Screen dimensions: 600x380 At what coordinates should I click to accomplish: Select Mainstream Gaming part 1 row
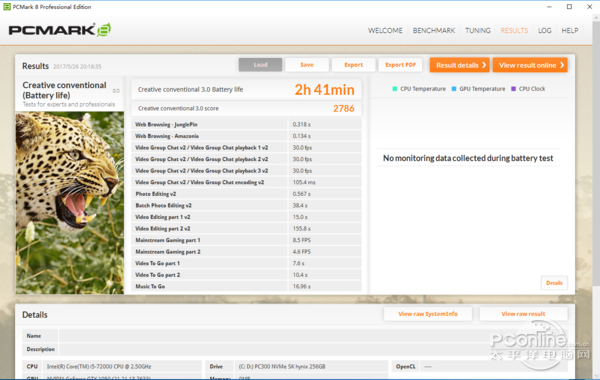246,240
